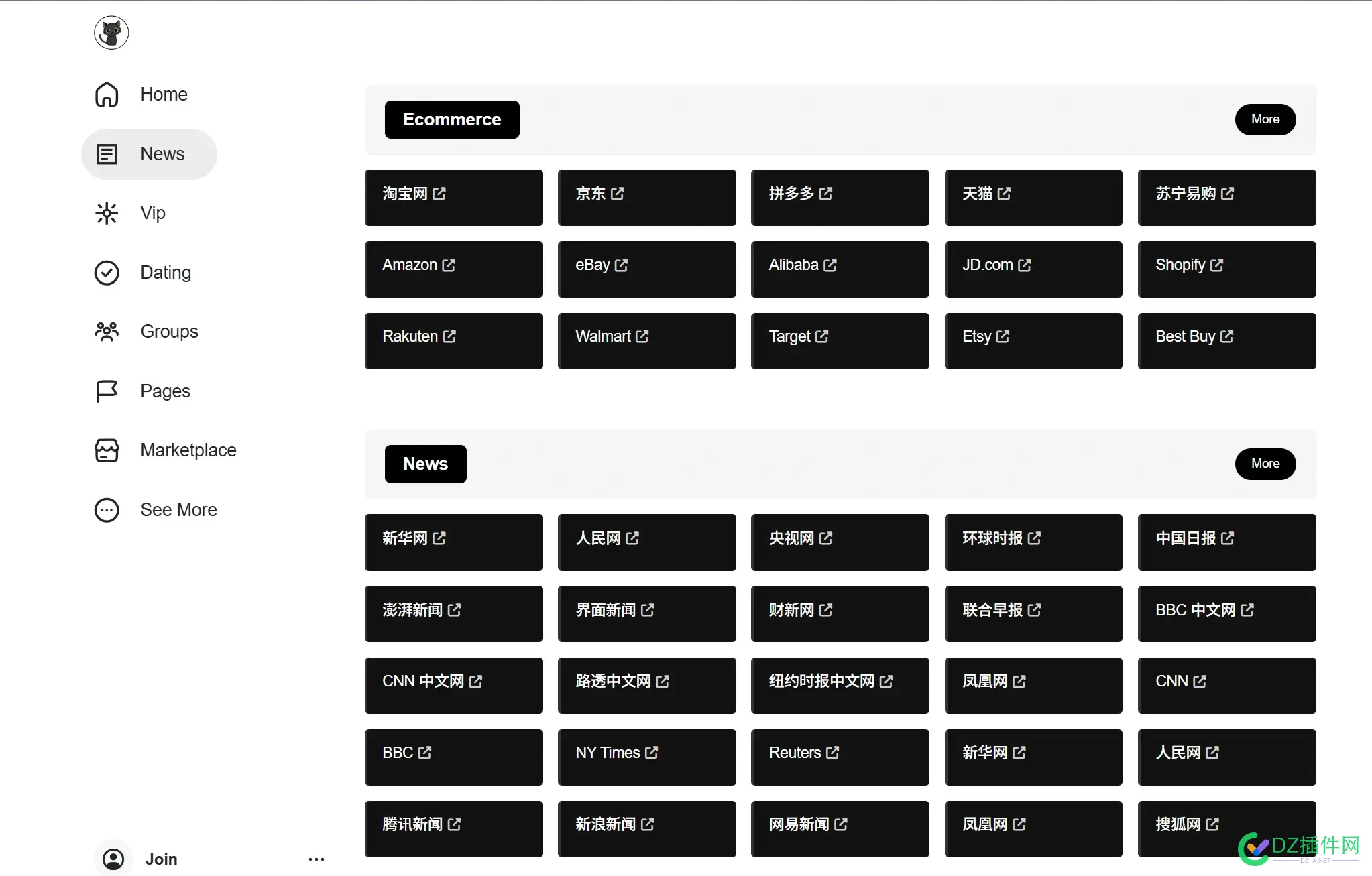This screenshot has height=876, width=1372.
Task: Open the 天猫 link card
Action: coord(1033,198)
